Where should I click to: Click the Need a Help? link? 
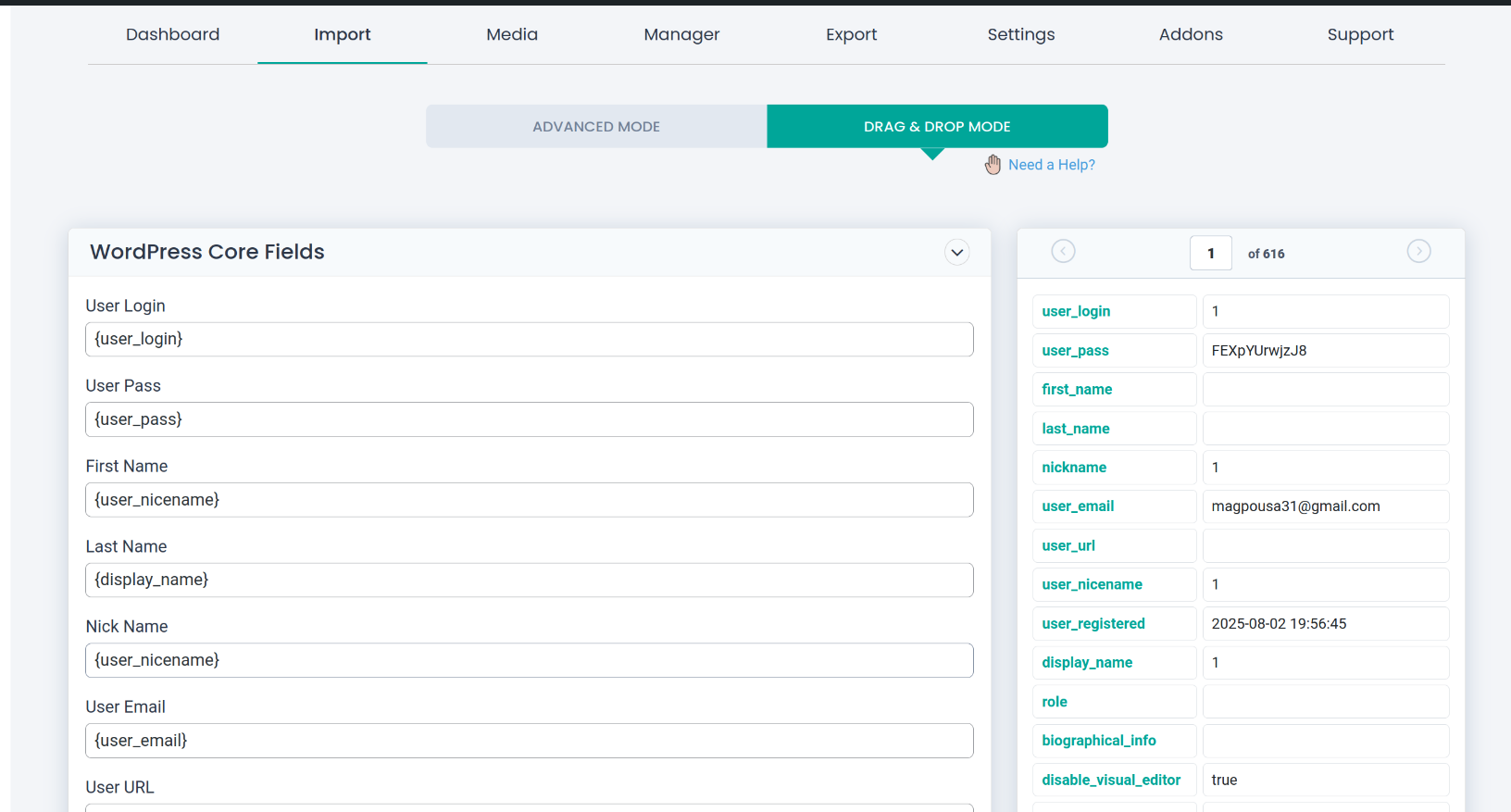pos(1051,165)
